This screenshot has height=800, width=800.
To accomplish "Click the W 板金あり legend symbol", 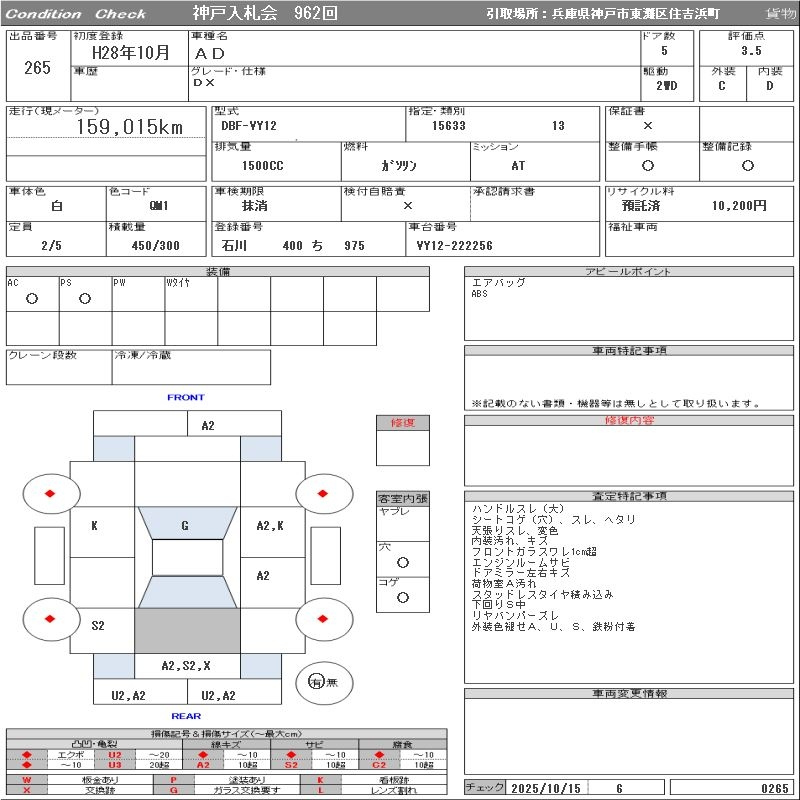I will (x=26, y=779).
